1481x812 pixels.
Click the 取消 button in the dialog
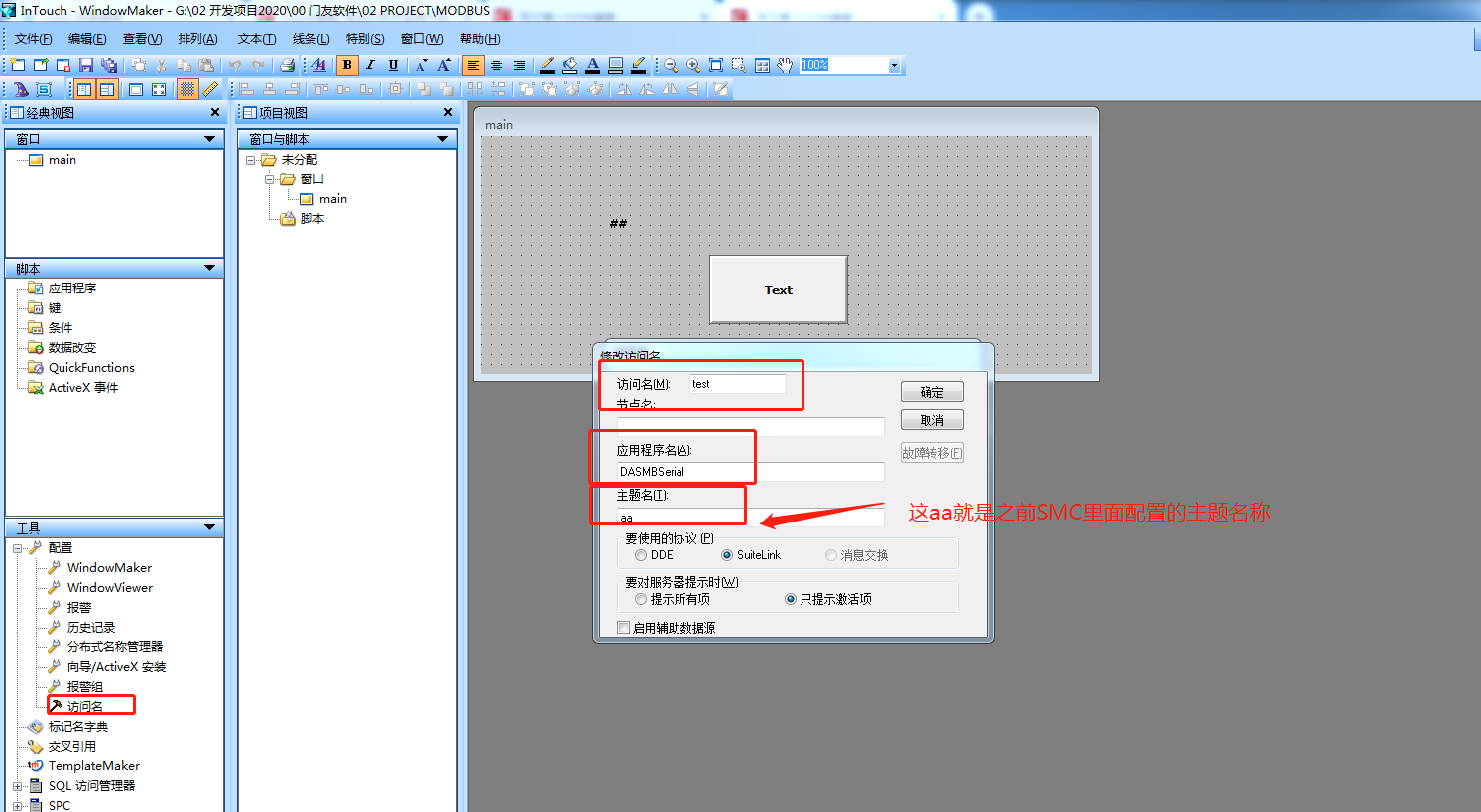(931, 419)
